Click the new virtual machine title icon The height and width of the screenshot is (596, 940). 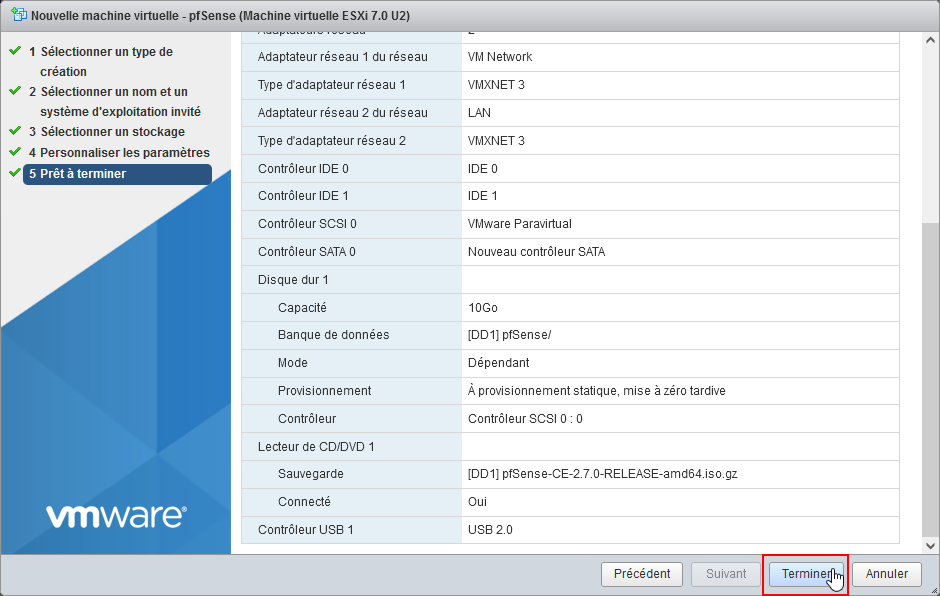pos(19,15)
